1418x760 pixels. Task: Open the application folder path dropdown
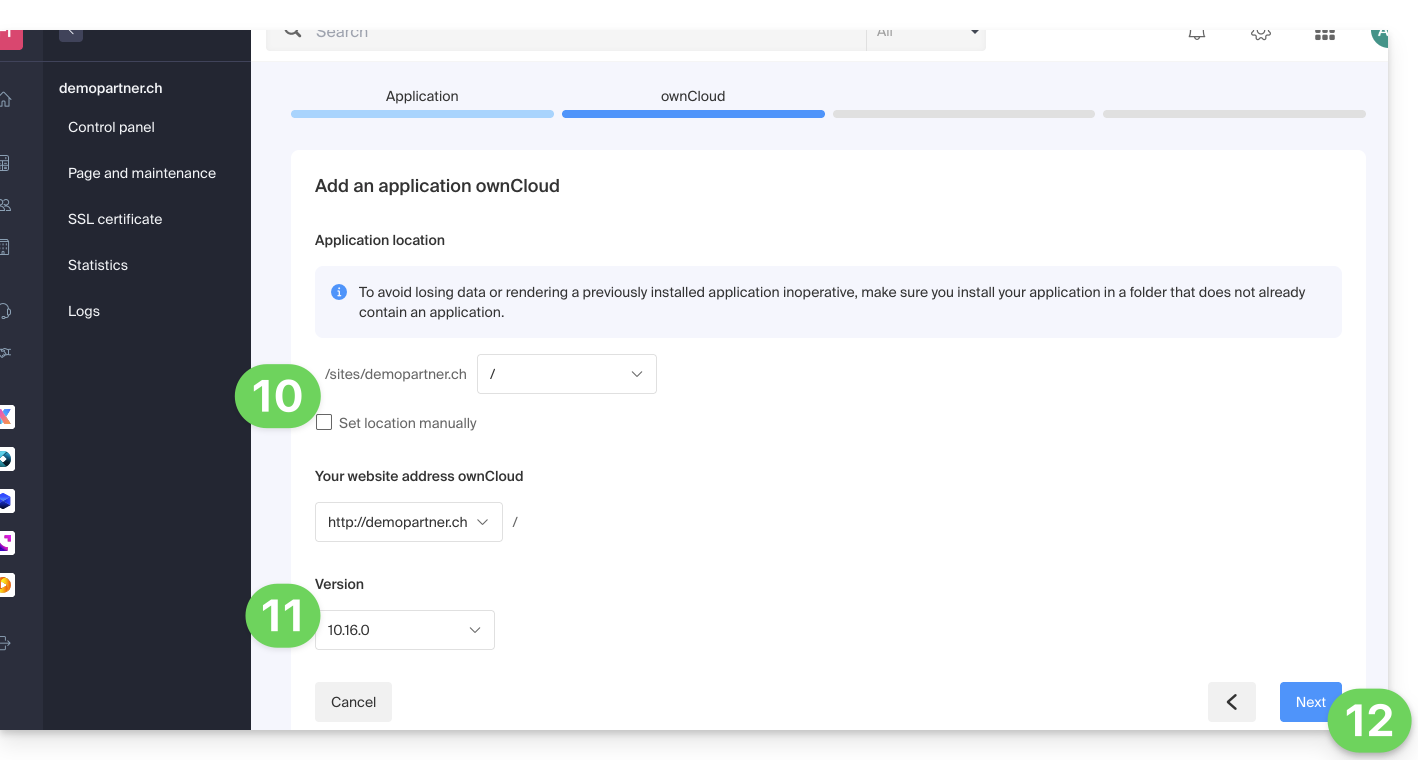[x=566, y=374]
